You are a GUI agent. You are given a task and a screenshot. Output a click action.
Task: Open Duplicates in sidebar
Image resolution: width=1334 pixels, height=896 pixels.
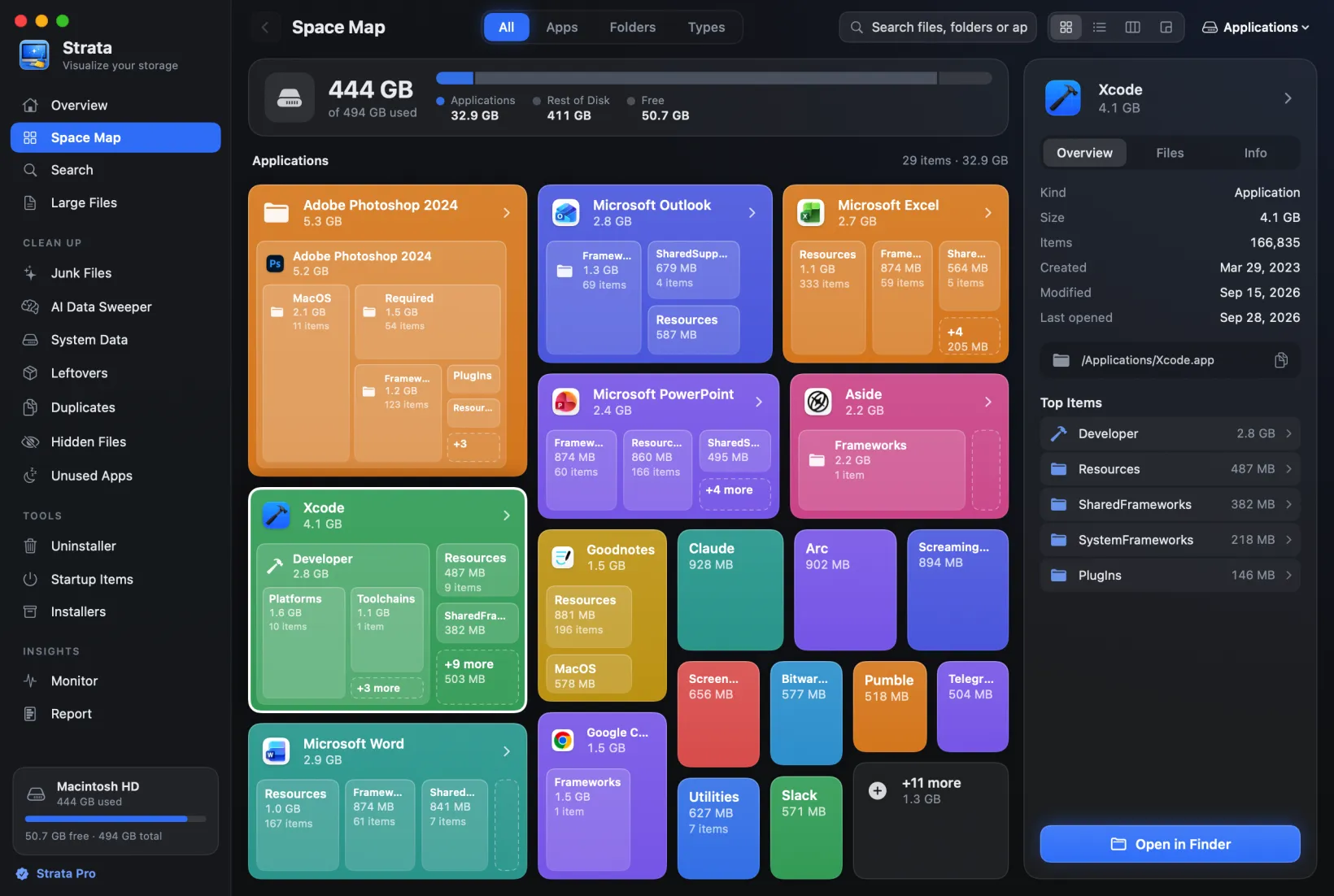pos(116,407)
